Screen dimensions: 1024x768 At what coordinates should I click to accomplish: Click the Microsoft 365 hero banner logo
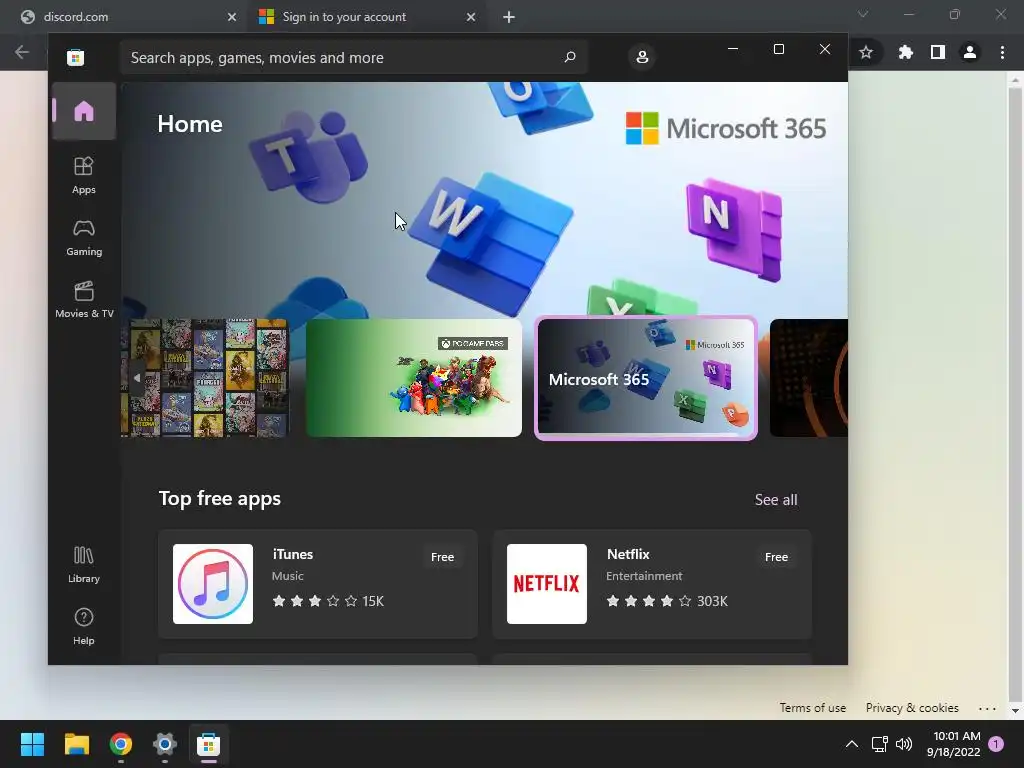[726, 128]
